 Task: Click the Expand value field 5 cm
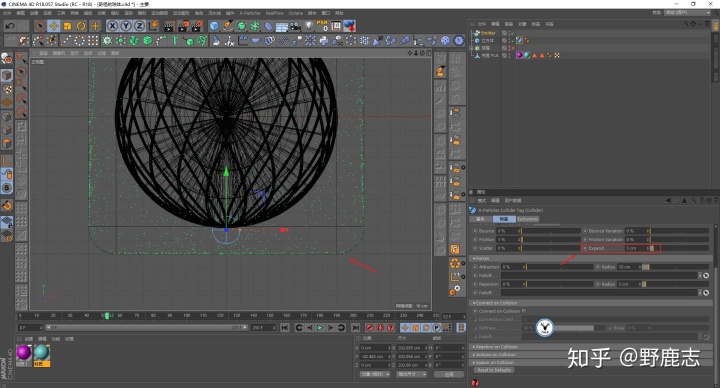(636, 248)
